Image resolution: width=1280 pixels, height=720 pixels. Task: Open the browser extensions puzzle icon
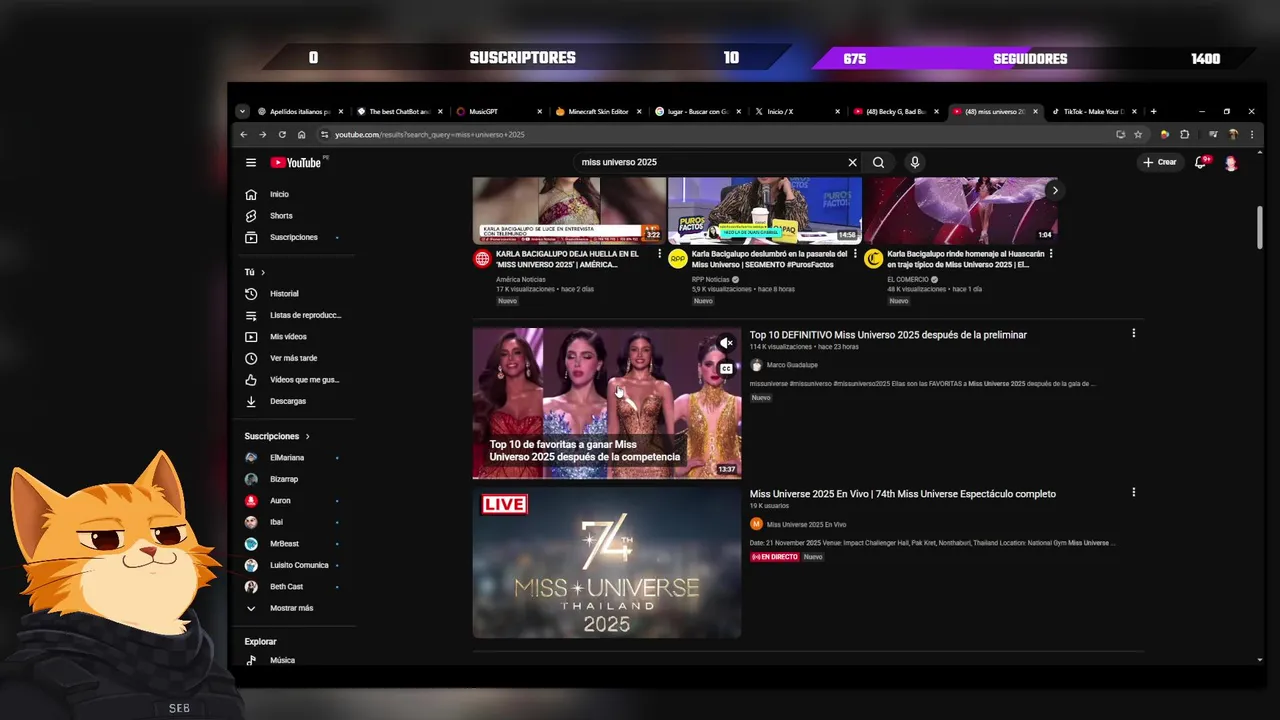click(1185, 134)
